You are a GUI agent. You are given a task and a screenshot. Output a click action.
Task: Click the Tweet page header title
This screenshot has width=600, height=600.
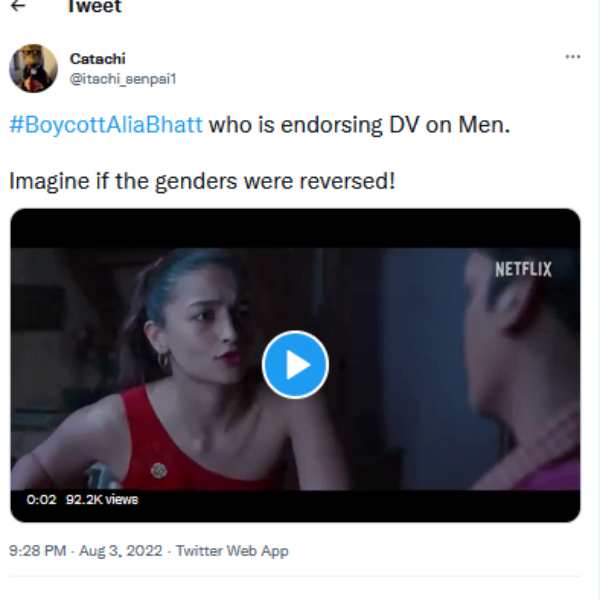[93, 7]
